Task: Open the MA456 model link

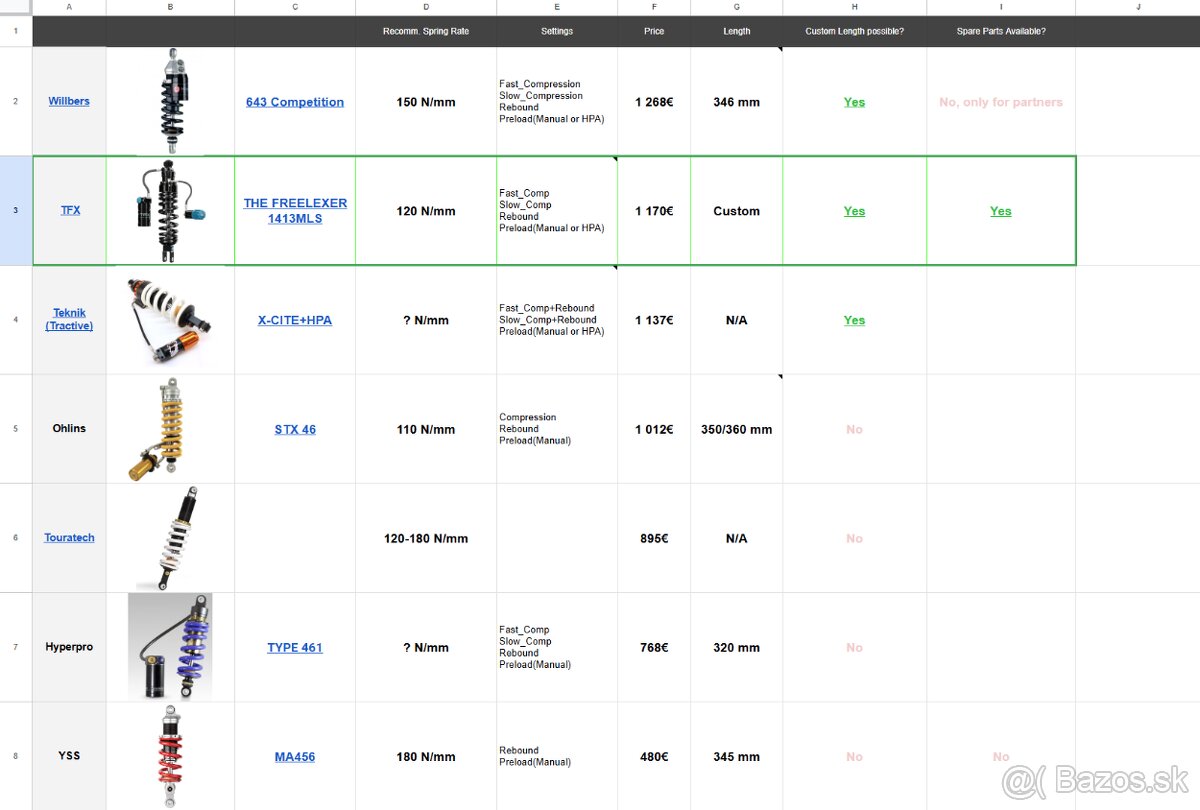Action: pos(295,756)
